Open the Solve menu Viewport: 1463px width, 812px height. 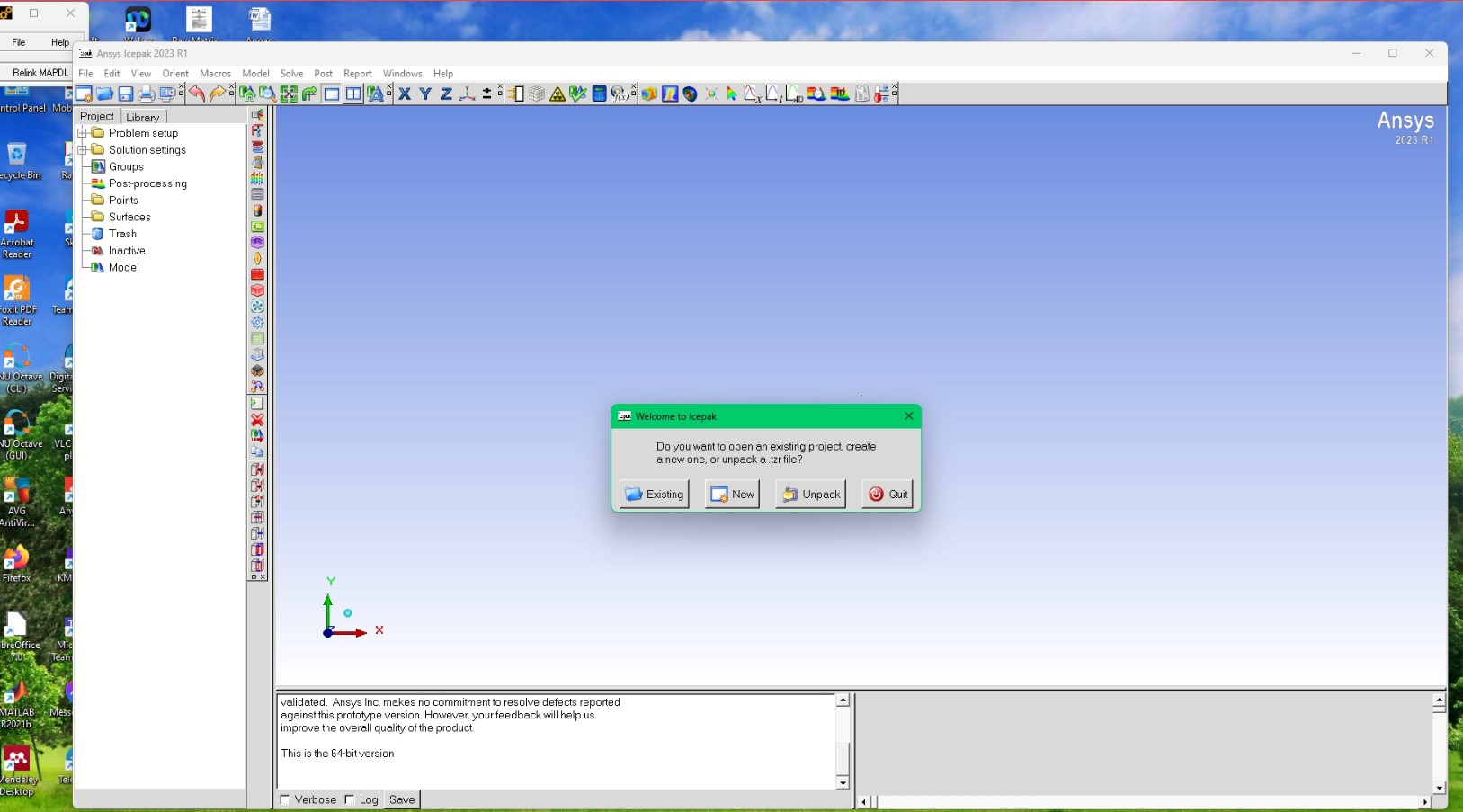coord(291,74)
